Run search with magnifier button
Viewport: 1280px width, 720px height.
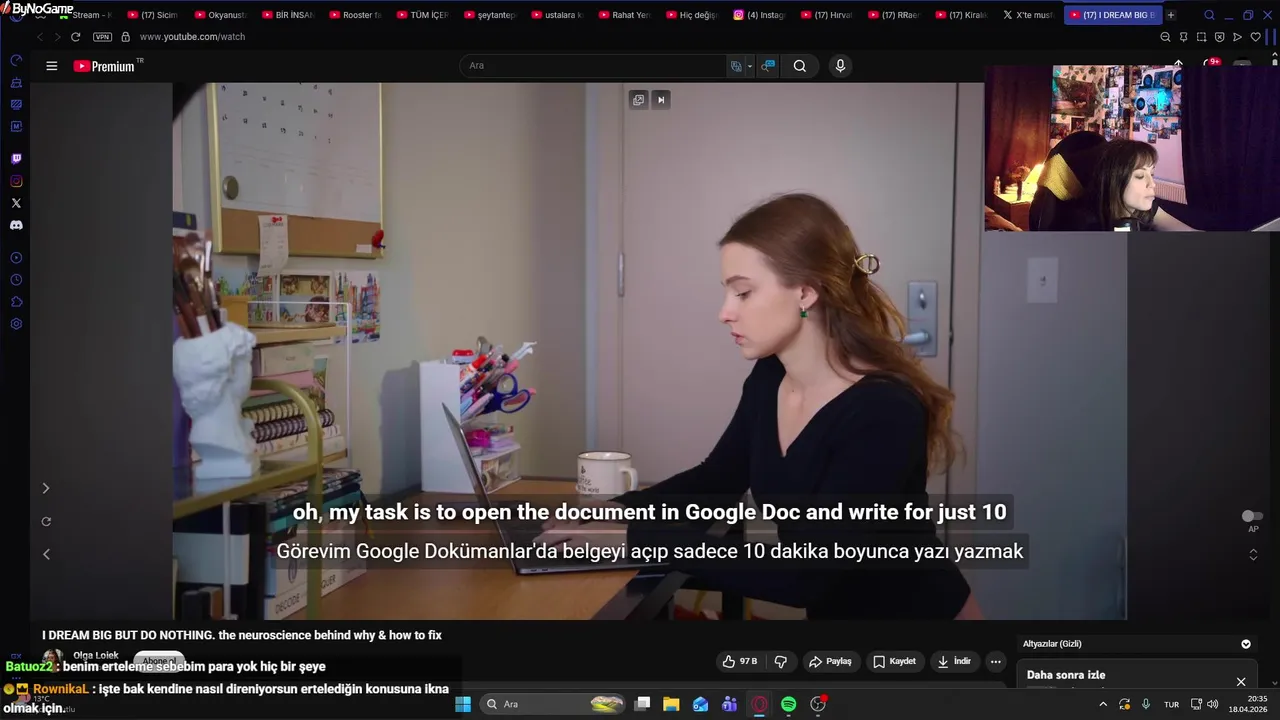coord(800,66)
